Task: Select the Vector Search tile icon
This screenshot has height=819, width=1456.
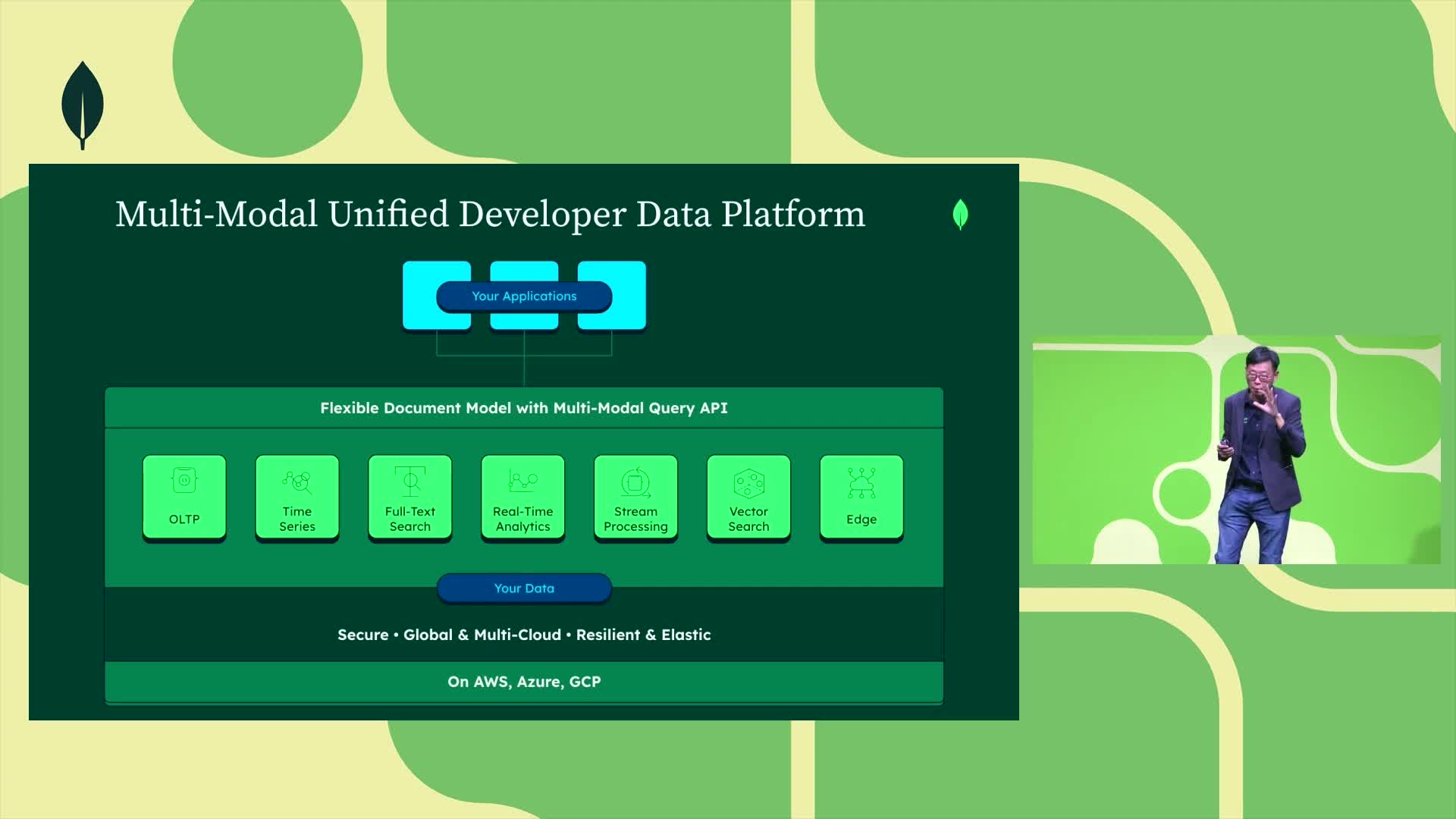Action: pyautogui.click(x=748, y=482)
